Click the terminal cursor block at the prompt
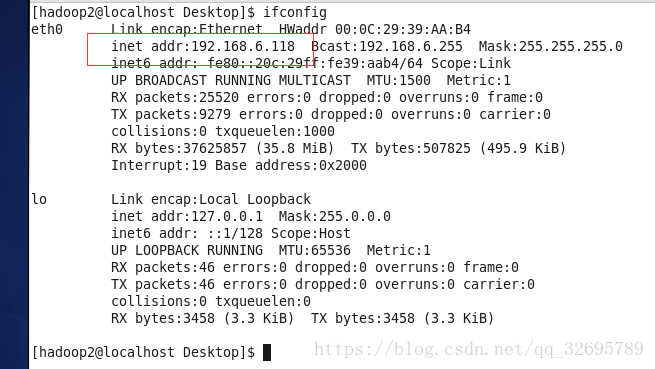655x369 pixels. pos(267,352)
